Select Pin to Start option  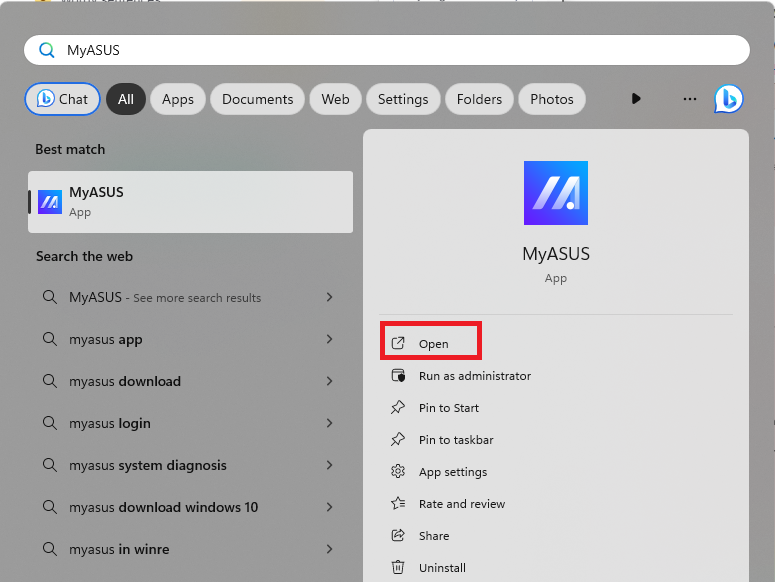pyautogui.click(x=448, y=408)
